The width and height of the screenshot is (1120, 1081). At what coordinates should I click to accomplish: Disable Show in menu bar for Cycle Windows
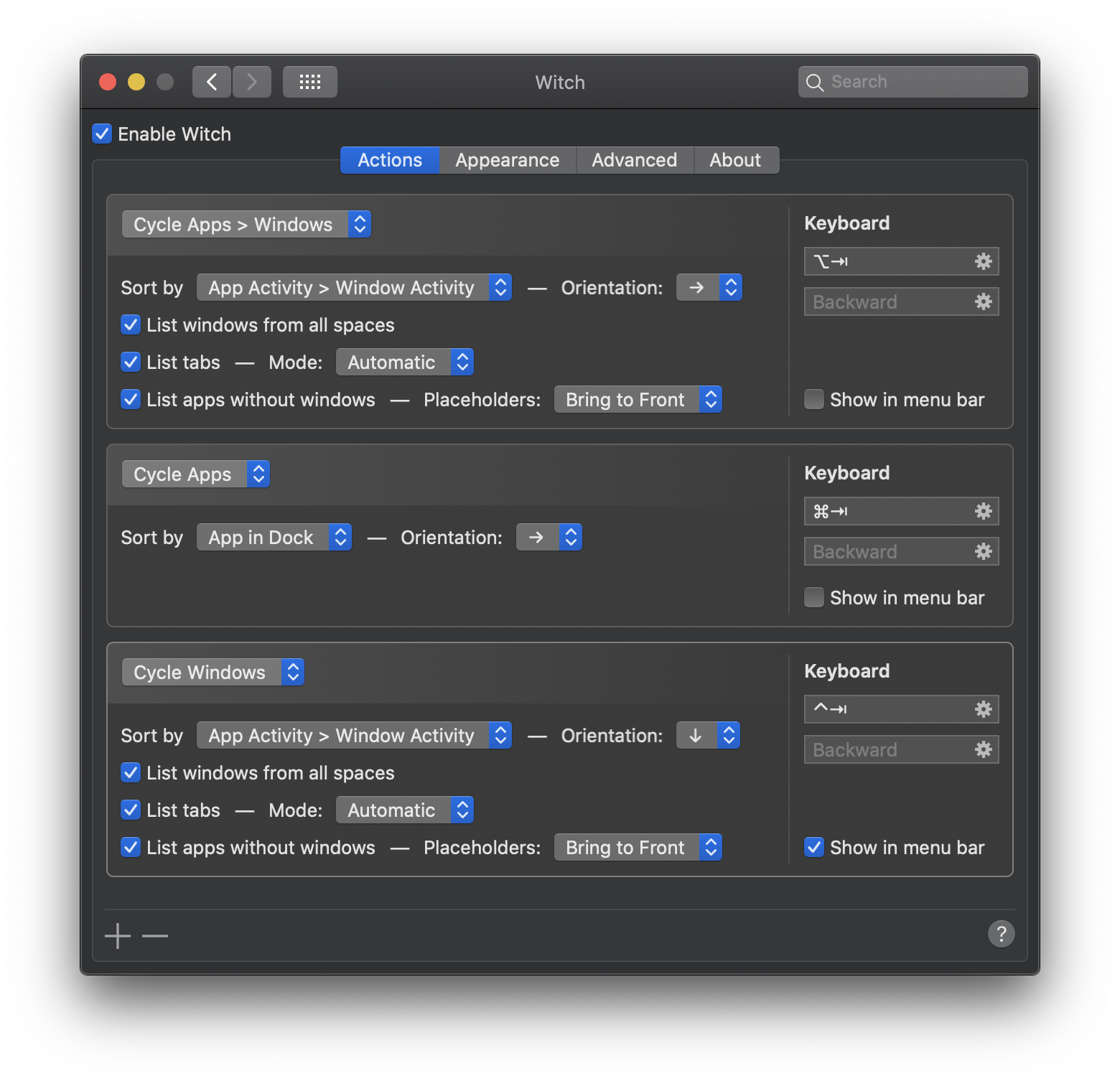click(814, 847)
